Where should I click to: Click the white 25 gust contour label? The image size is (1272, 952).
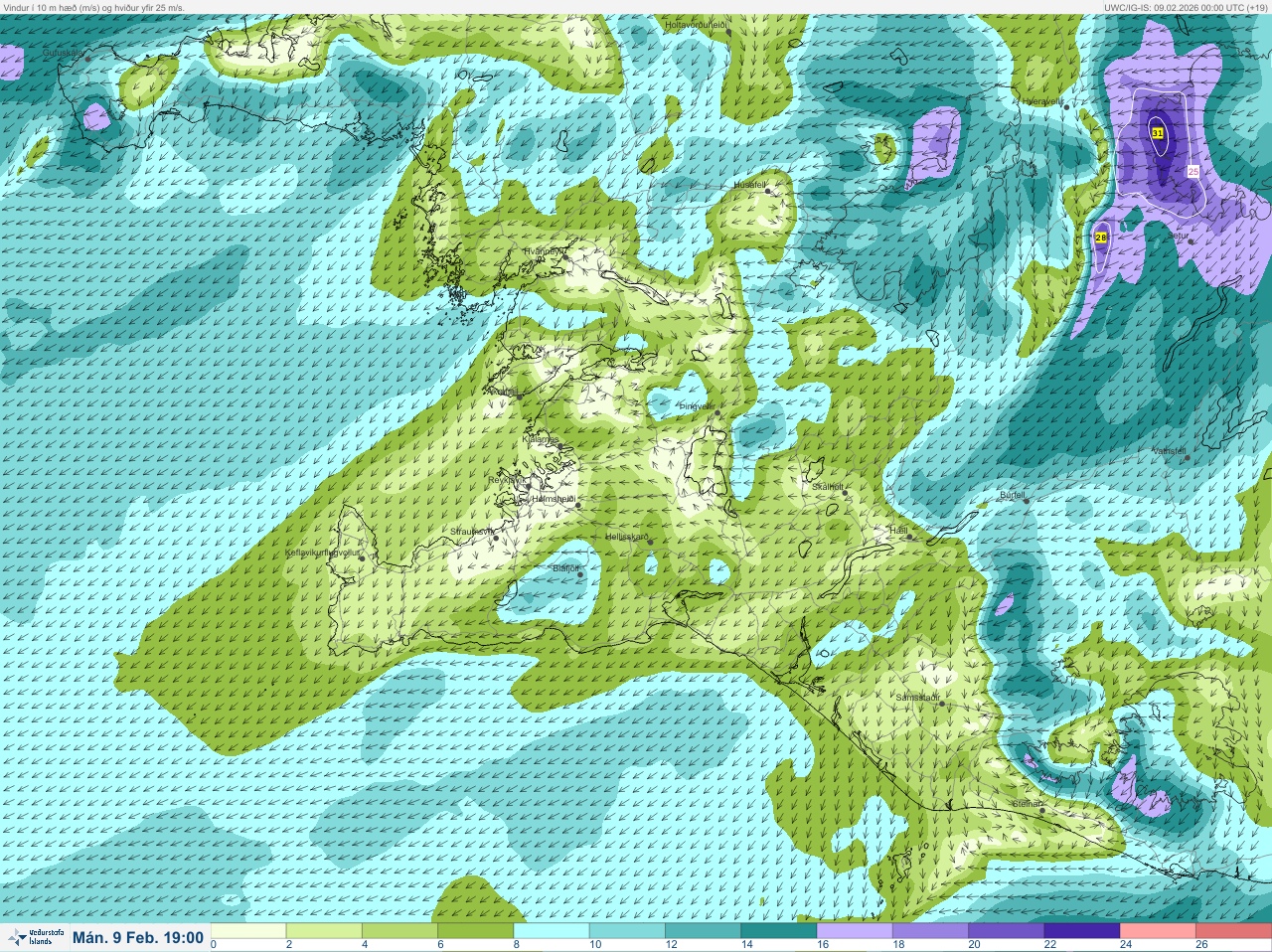1193,172
